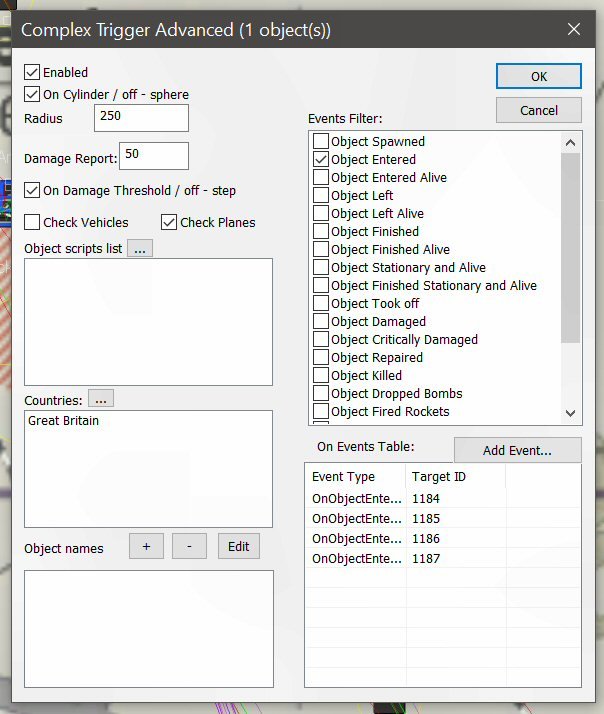The height and width of the screenshot is (714, 604).
Task: Check Object Took off filter
Action: click(x=321, y=303)
